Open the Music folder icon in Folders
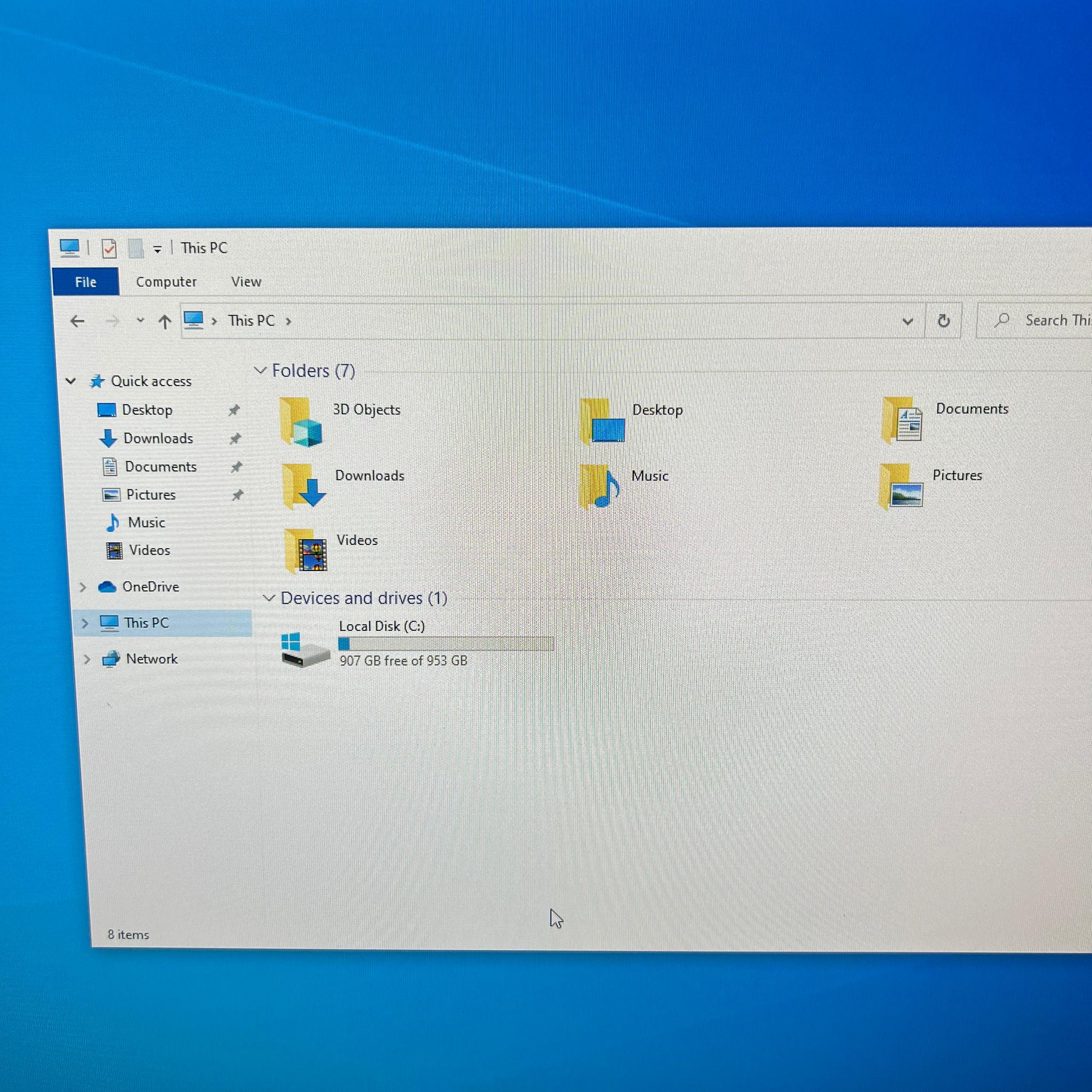Viewport: 1092px width, 1092px height. point(600,486)
